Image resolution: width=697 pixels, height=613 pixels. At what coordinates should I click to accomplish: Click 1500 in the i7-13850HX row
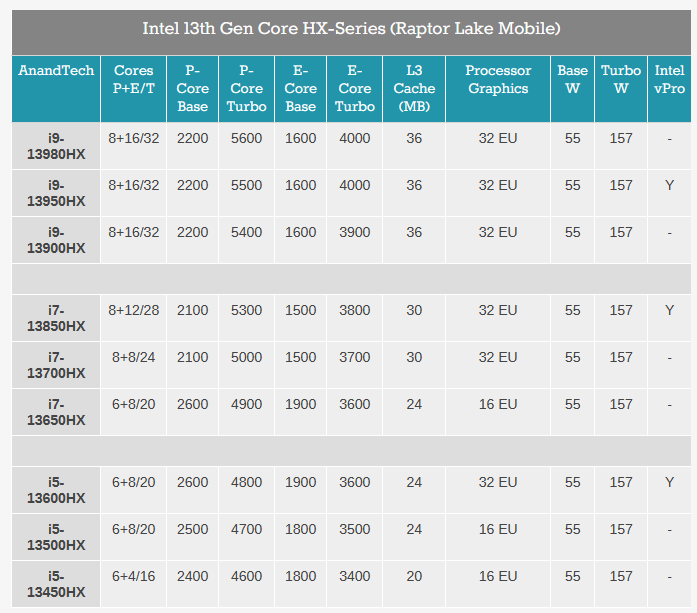[300, 310]
